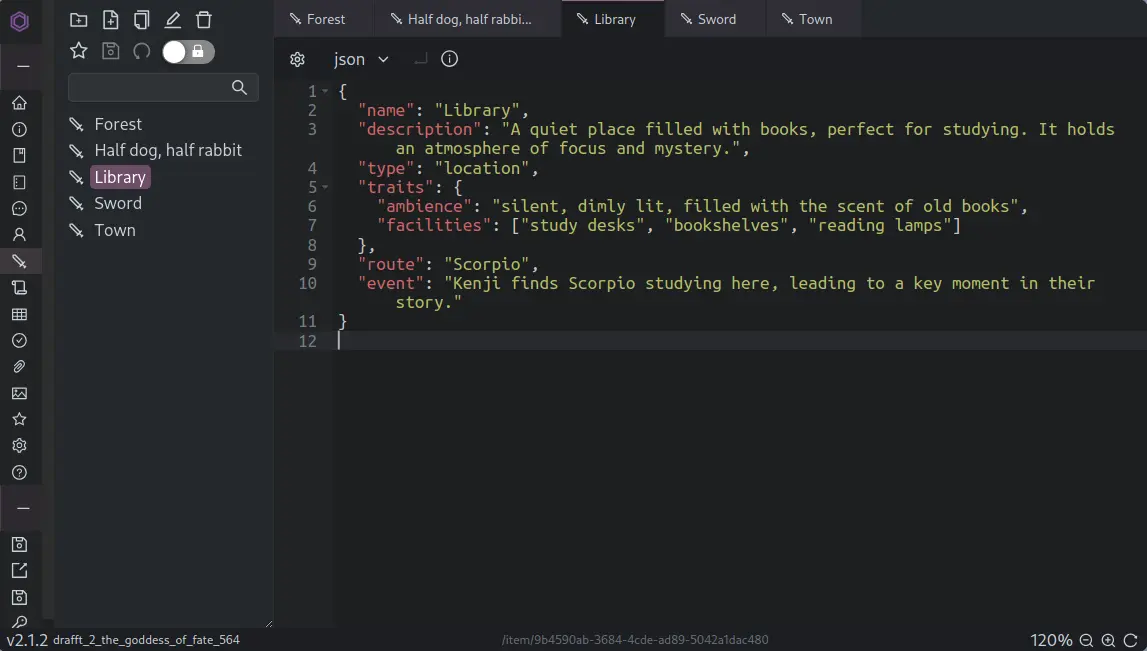This screenshot has height=651, width=1147.
Task: Duplicate the current item
Action: click(141, 19)
